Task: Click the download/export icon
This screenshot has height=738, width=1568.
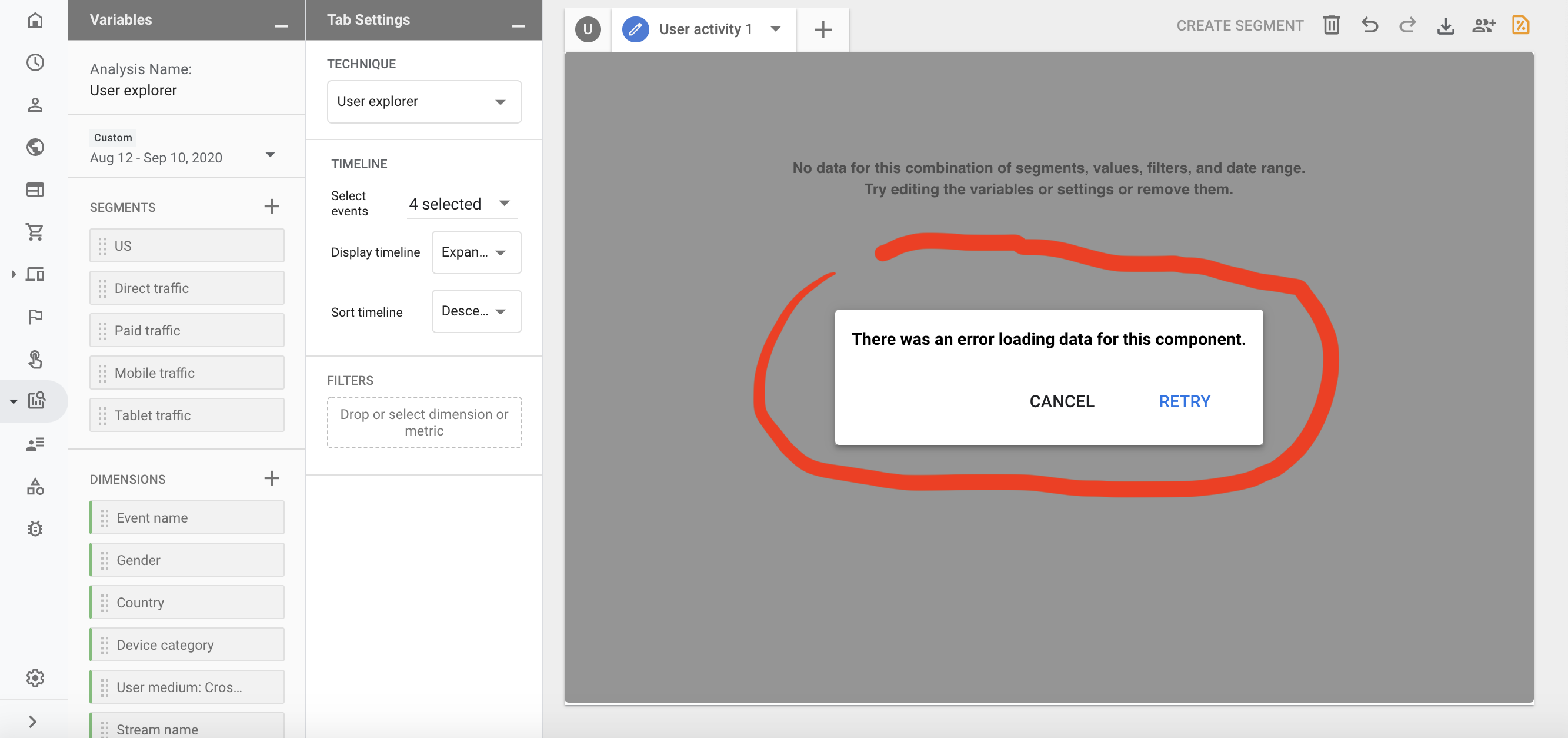Action: coord(1447,26)
